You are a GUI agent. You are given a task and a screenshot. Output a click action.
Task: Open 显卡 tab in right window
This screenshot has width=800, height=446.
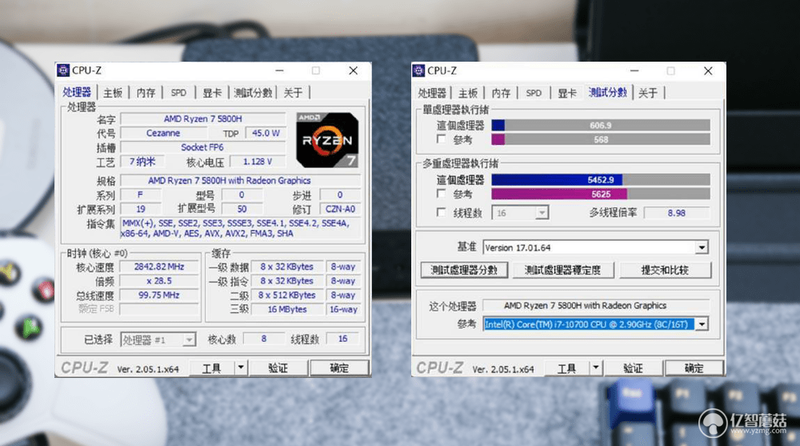tap(567, 93)
